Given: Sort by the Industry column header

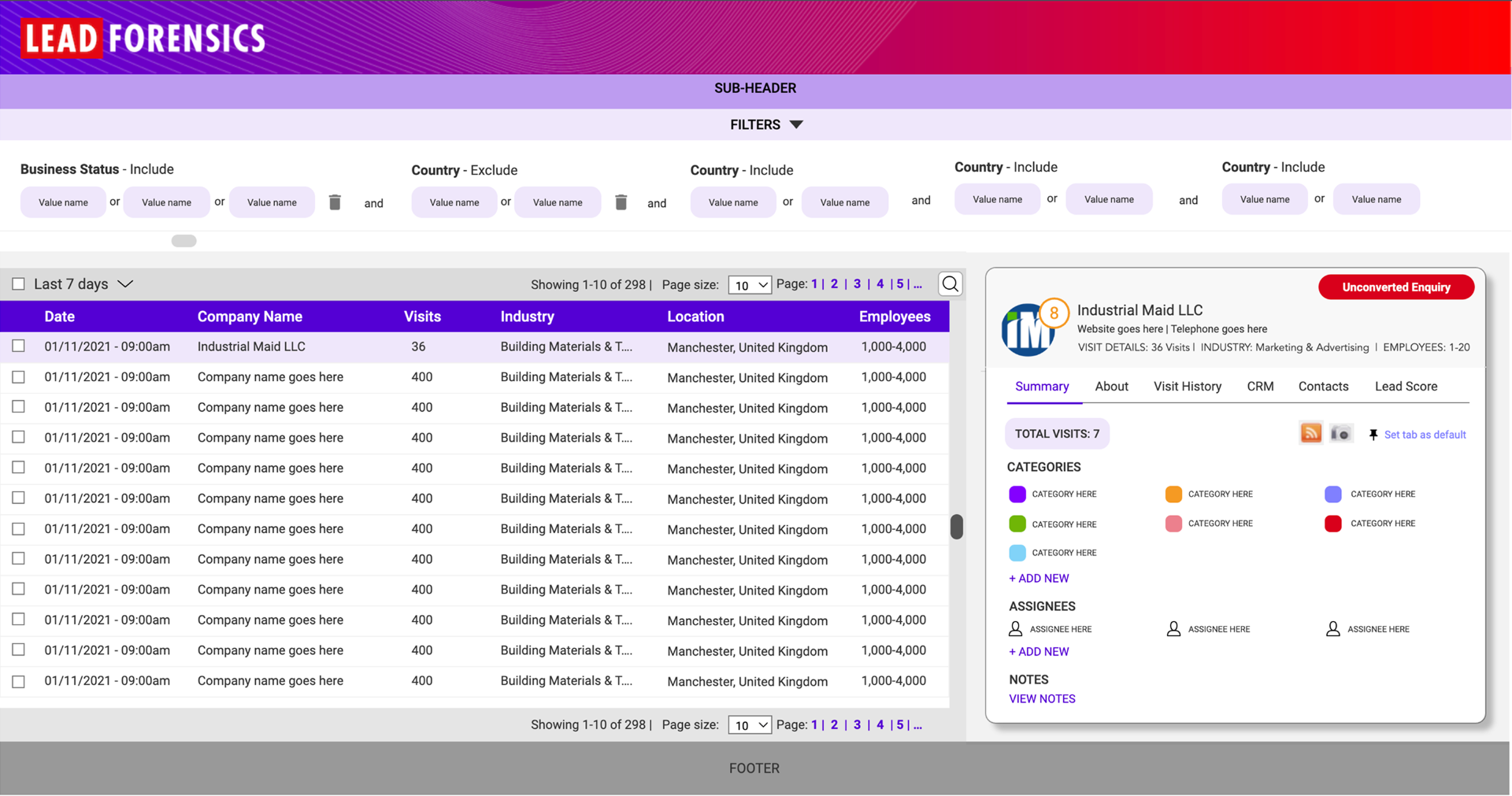Looking at the screenshot, I should pos(527,317).
